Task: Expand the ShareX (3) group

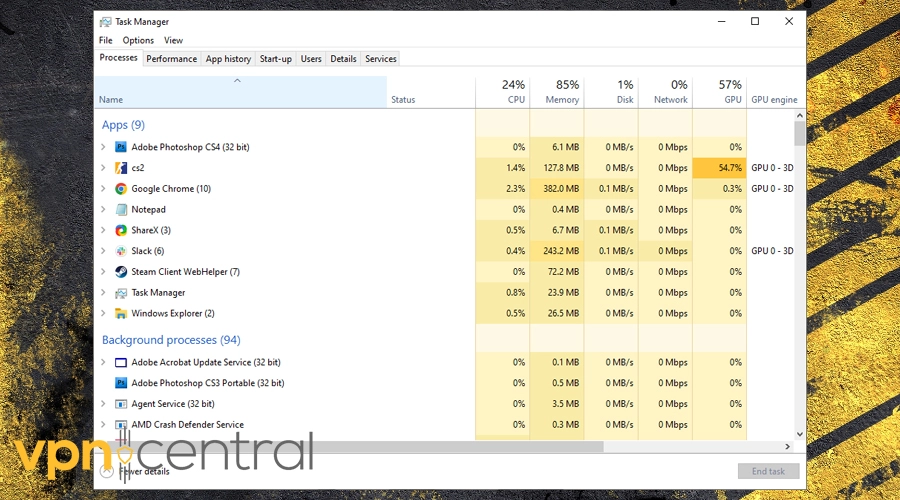Action: [103, 230]
